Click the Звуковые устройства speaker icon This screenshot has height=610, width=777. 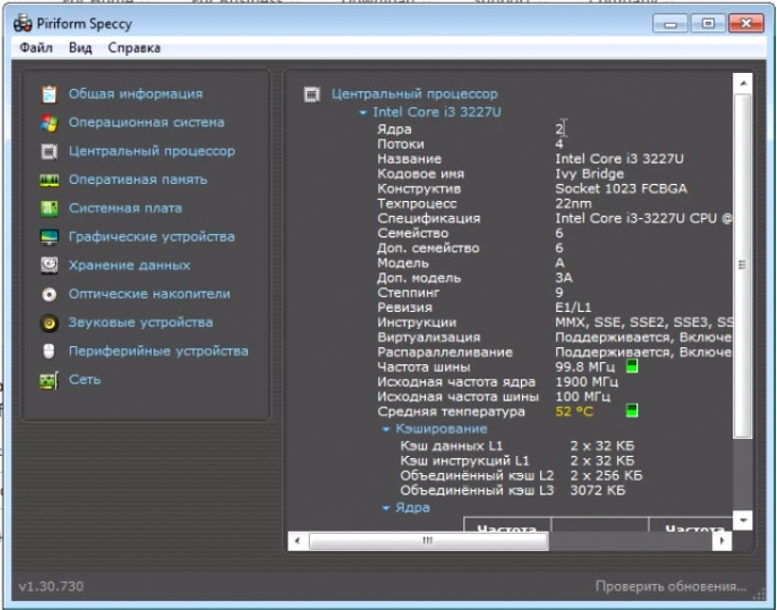tap(49, 323)
